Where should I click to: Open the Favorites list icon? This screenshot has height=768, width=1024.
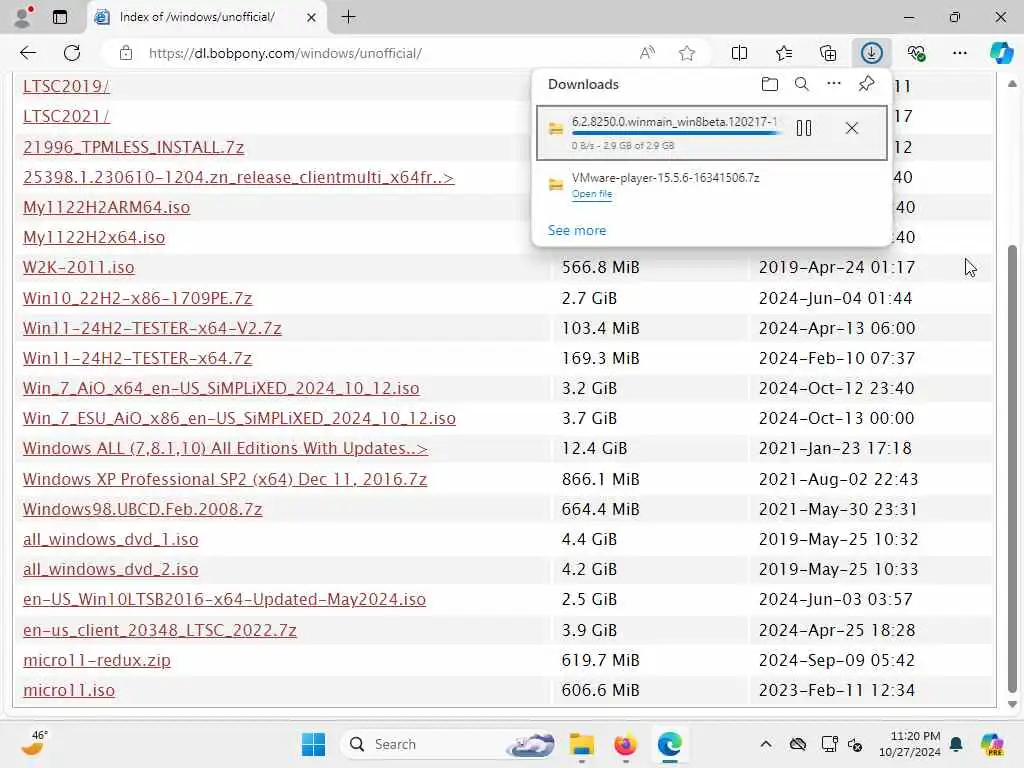point(784,54)
